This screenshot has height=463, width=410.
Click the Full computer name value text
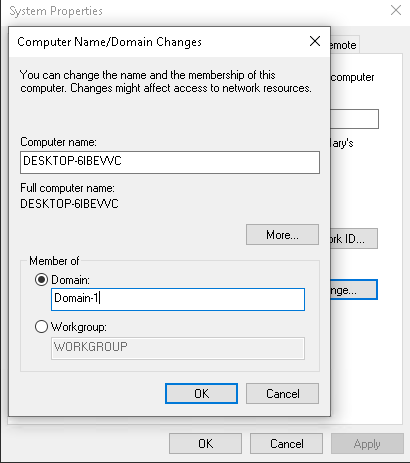pos(69,204)
